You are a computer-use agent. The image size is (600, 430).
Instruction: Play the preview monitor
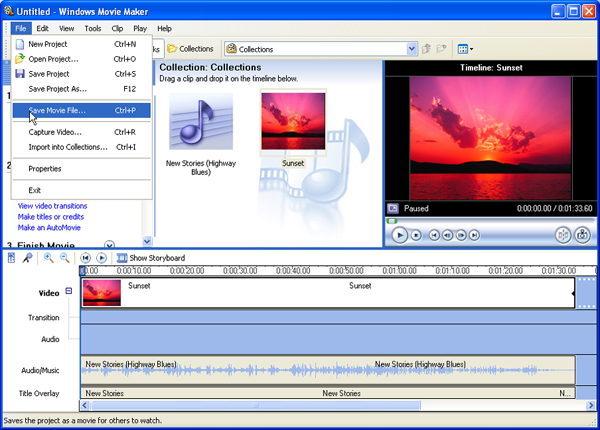click(399, 235)
